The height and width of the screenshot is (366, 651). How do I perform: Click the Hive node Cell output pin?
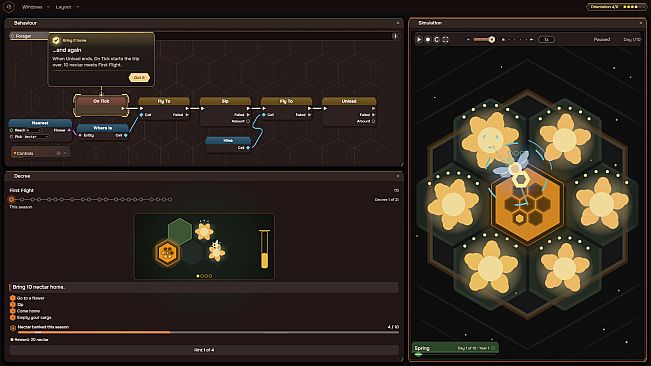[248, 148]
